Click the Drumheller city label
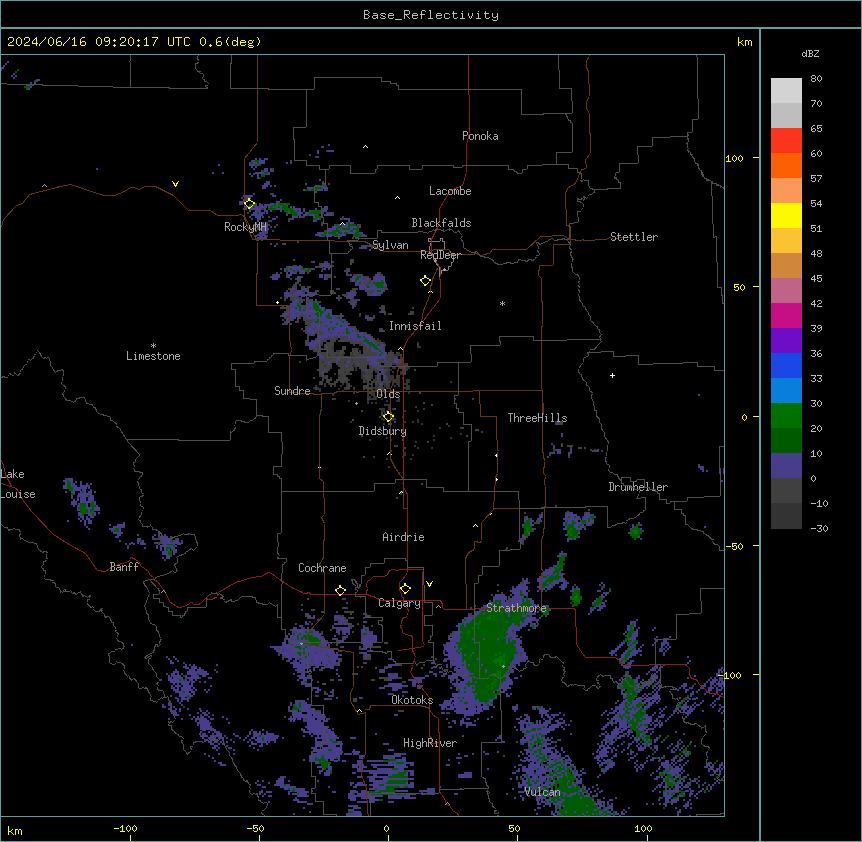 (638, 487)
